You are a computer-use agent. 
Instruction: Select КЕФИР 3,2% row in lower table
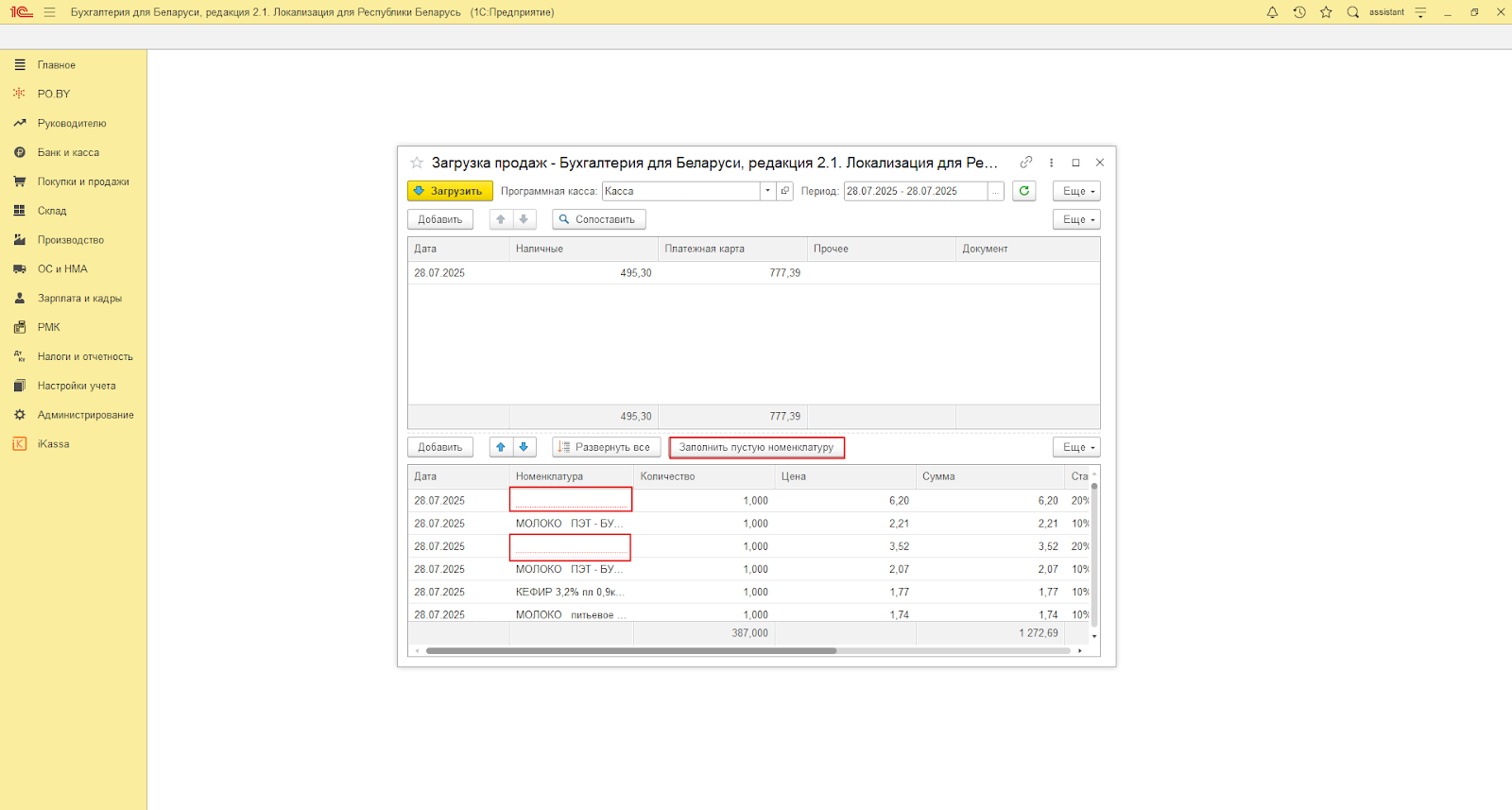coord(748,592)
